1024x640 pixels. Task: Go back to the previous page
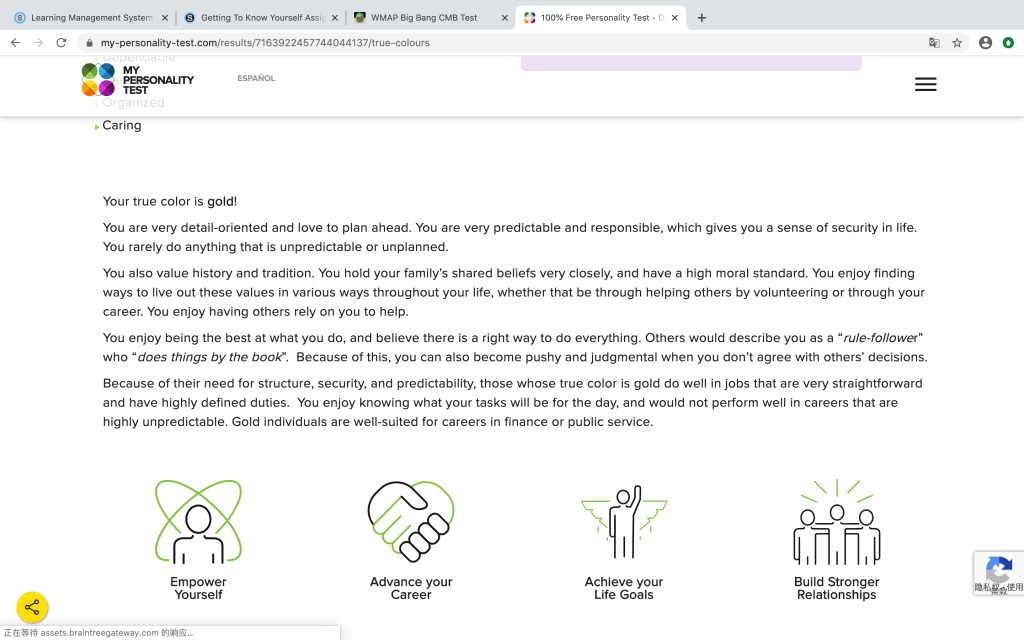pos(15,43)
